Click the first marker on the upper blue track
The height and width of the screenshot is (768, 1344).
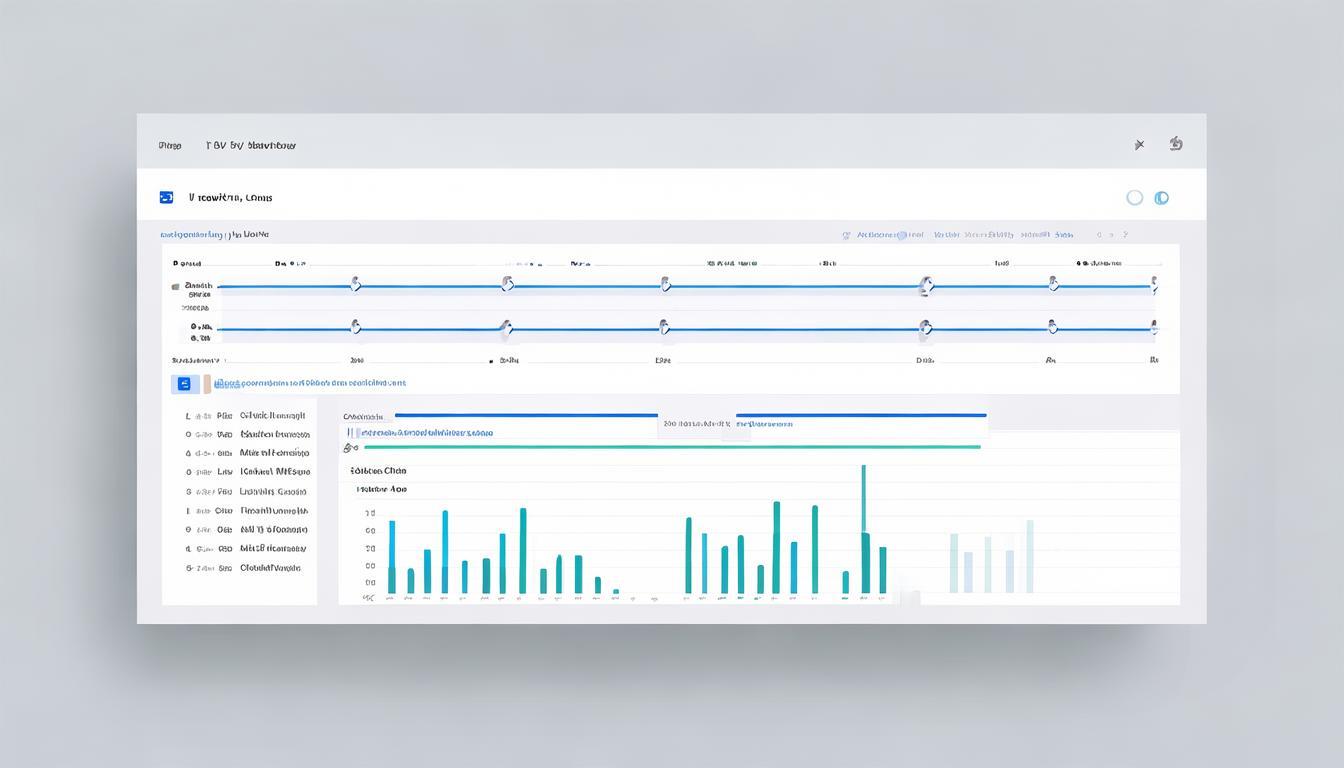pos(354,285)
